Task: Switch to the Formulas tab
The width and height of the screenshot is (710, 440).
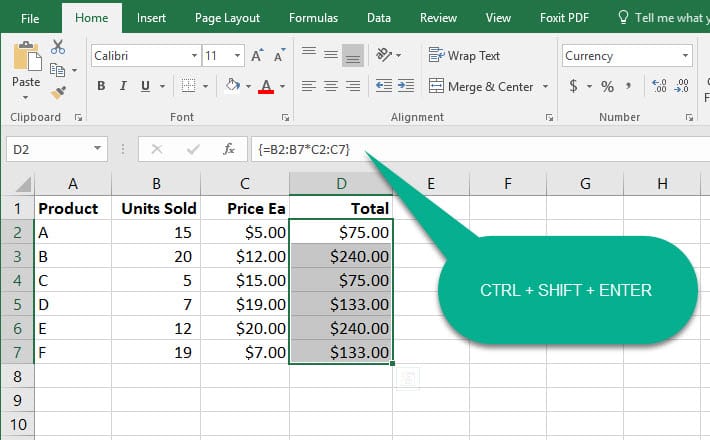Action: pyautogui.click(x=313, y=17)
